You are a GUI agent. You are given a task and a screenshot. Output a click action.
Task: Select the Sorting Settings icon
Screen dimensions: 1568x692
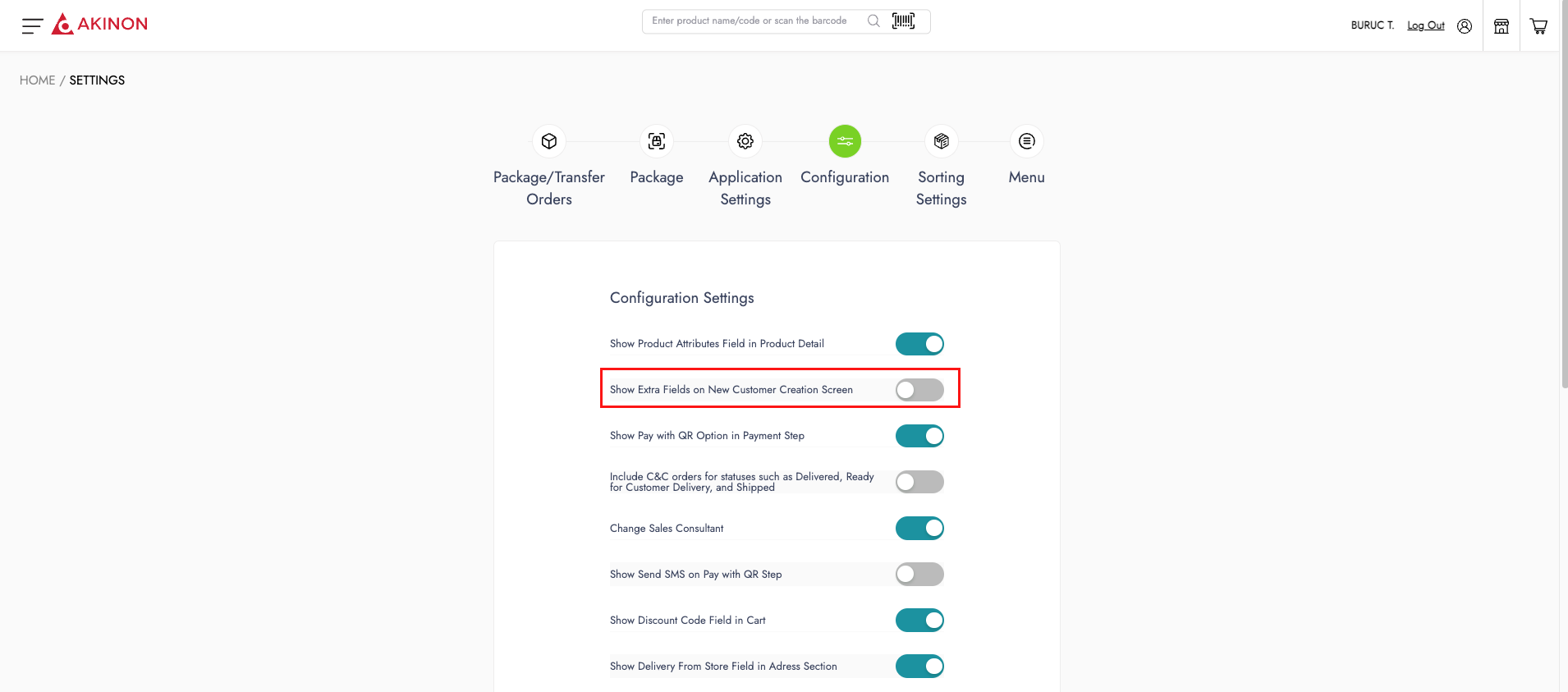(x=942, y=141)
